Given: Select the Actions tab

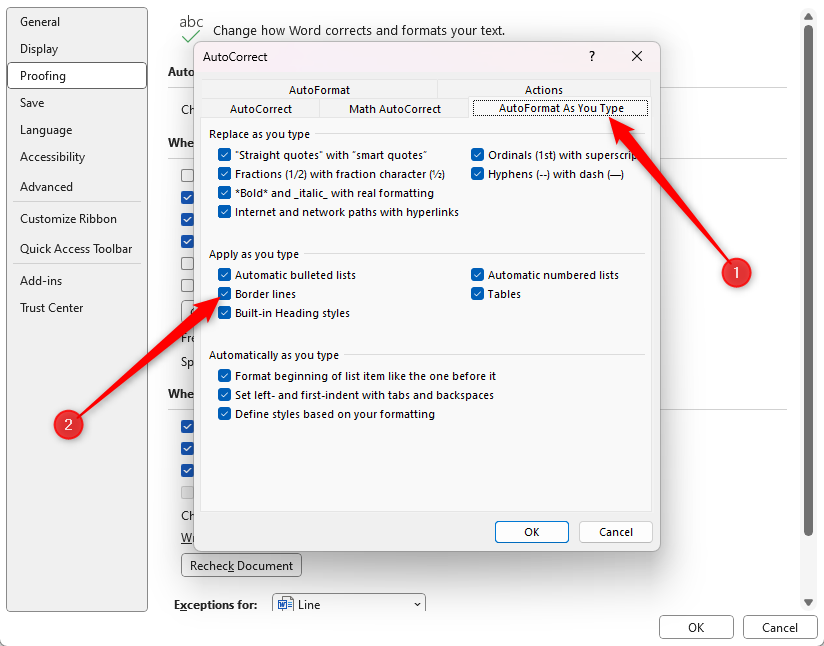Looking at the screenshot, I should pyautogui.click(x=543, y=89).
